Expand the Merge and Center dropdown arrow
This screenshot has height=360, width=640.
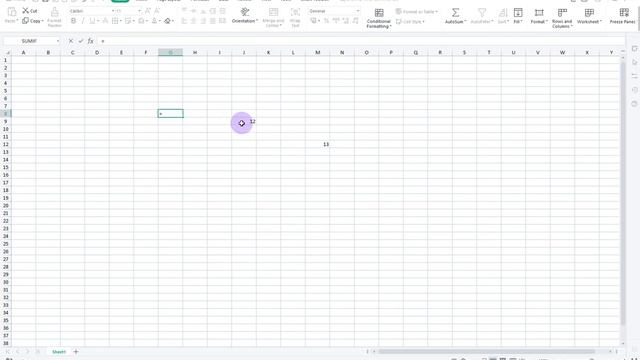(x=280, y=26)
